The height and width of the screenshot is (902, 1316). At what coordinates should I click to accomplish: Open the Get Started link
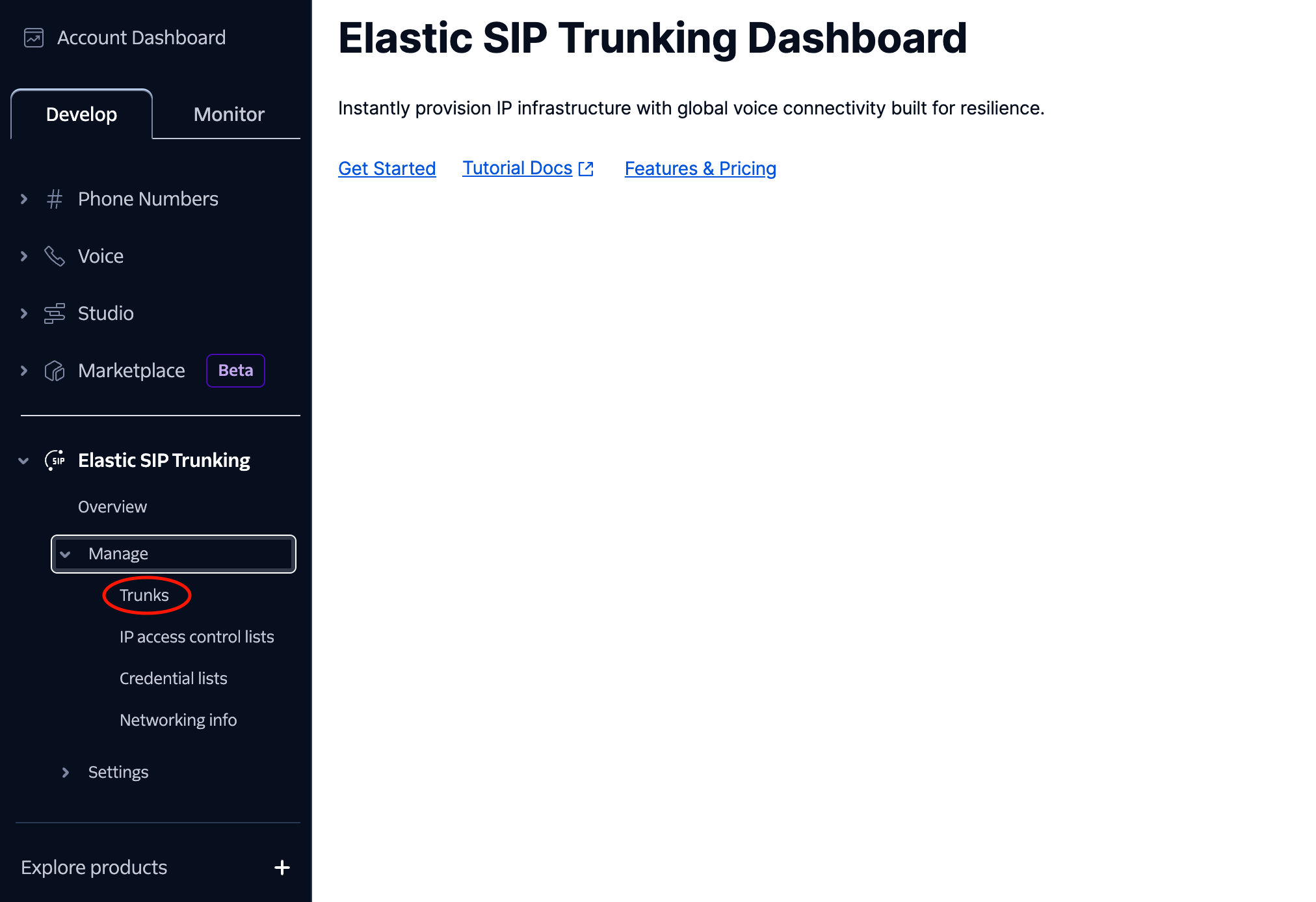tap(387, 168)
